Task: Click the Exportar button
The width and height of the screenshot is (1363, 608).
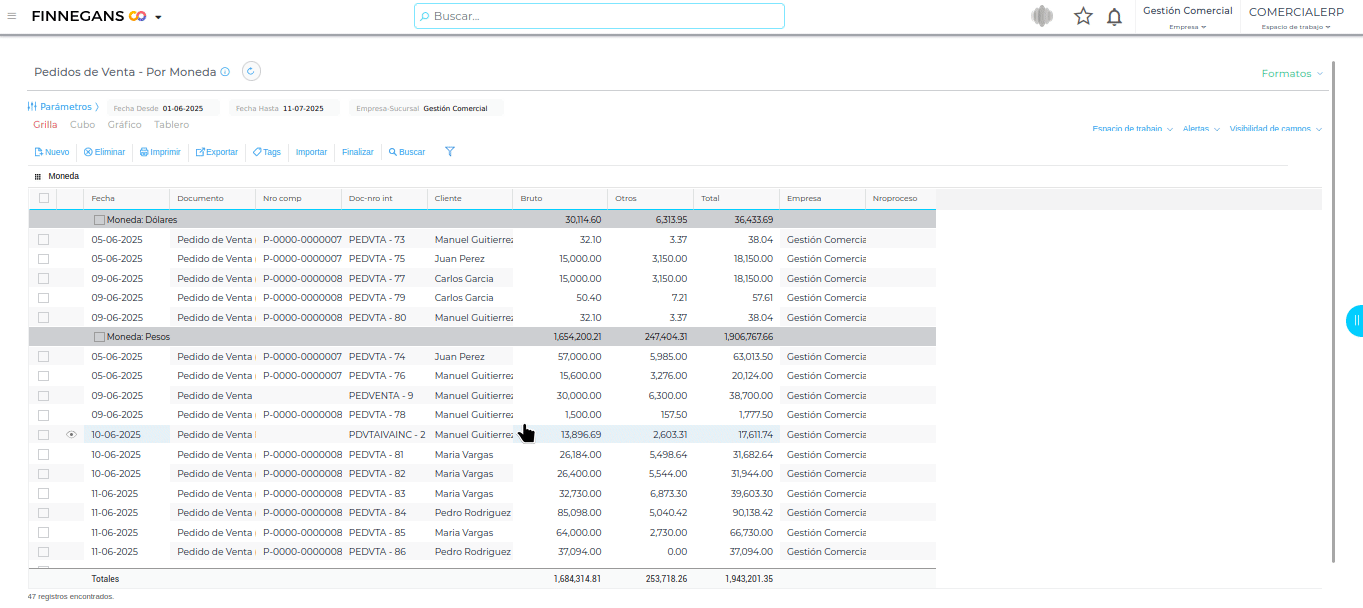Action: coord(217,152)
